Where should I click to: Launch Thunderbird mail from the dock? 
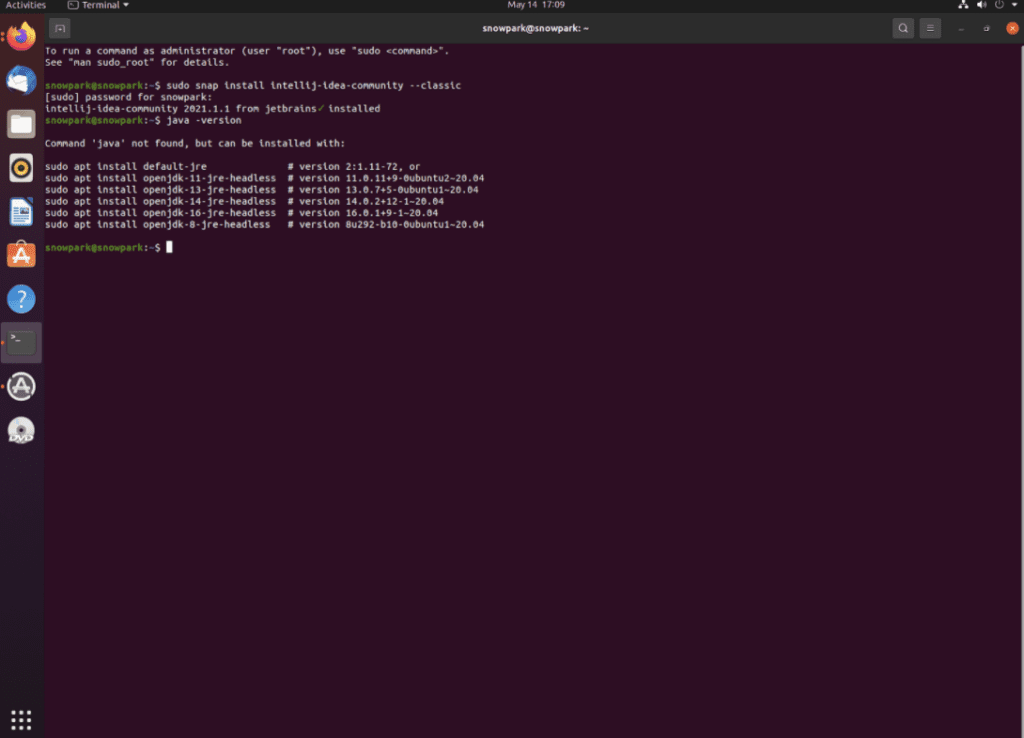[21, 80]
